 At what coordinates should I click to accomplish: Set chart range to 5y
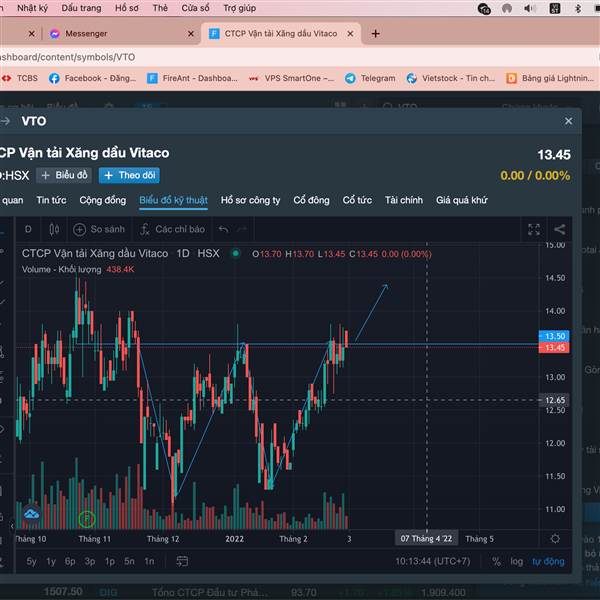tap(31, 561)
